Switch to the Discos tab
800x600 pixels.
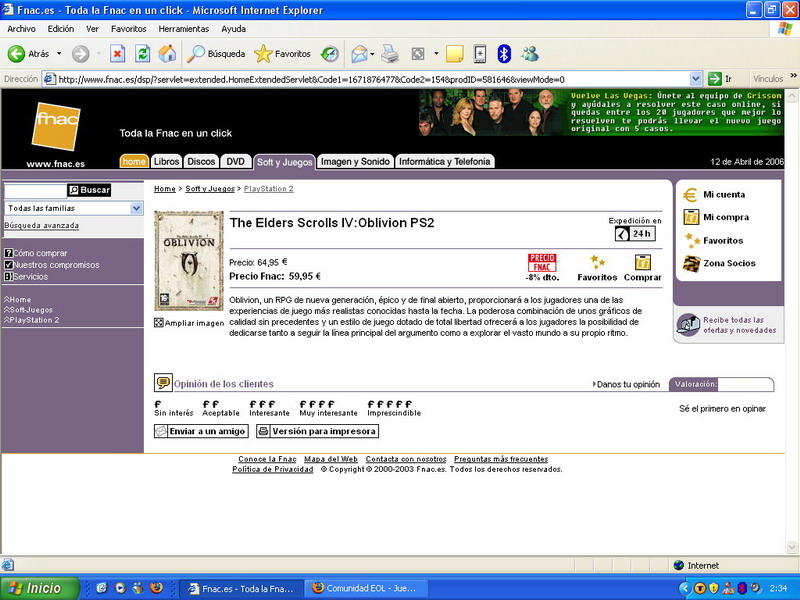click(201, 161)
